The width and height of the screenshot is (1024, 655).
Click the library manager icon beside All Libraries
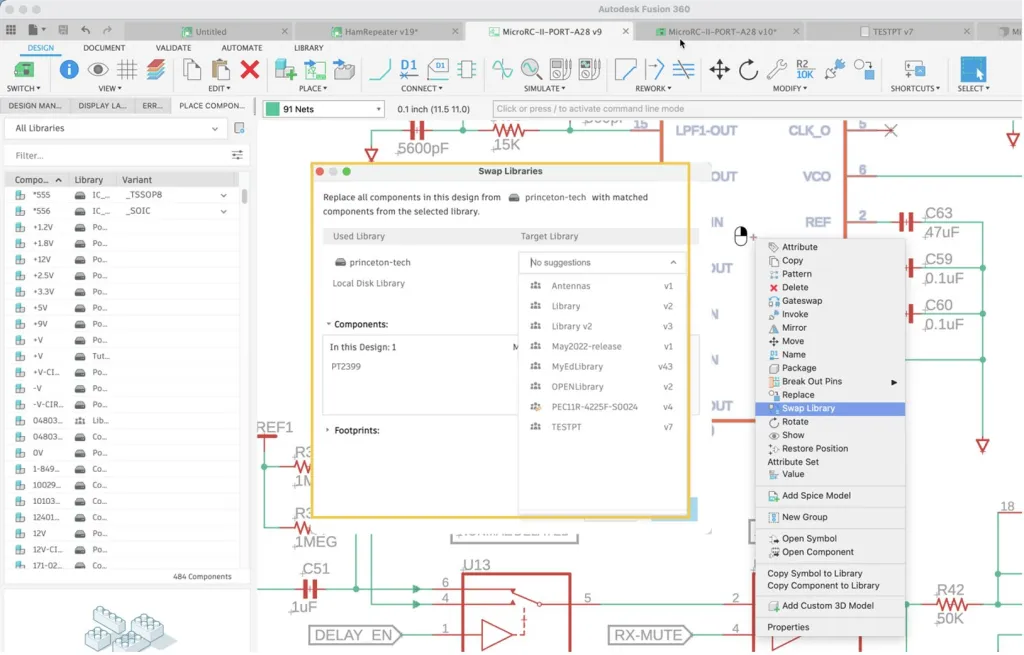(x=240, y=128)
